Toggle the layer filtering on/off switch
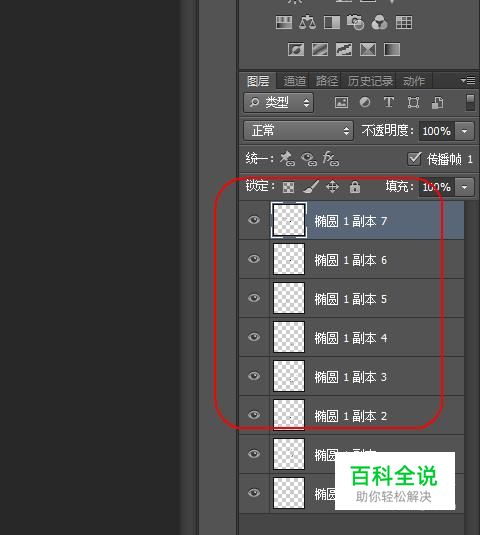 point(470,102)
